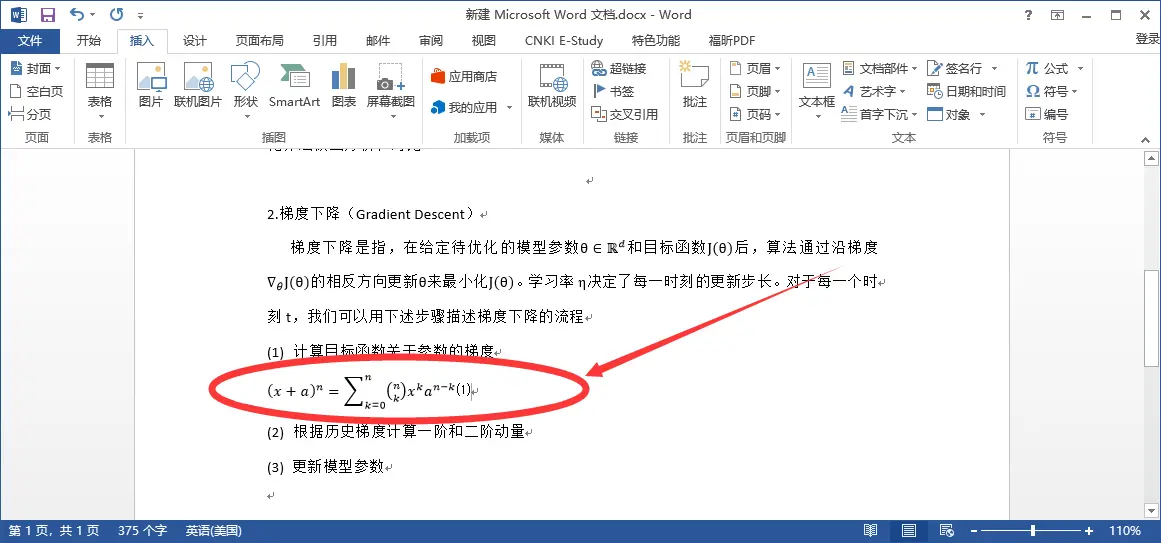Insert a picture (图片)
This screenshot has width=1161, height=543.
coord(151,86)
